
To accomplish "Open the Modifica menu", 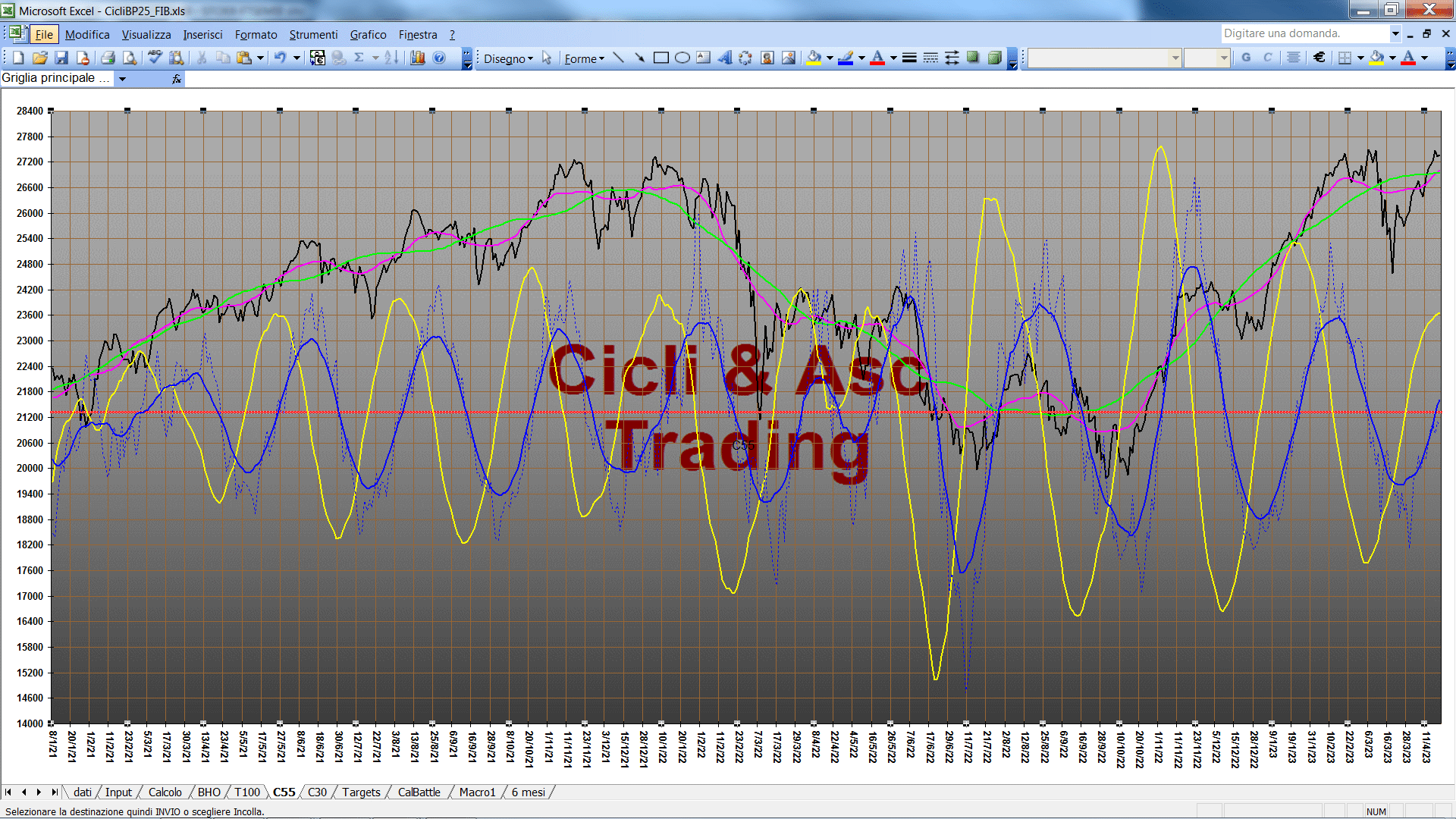I will pyautogui.click(x=87, y=35).
